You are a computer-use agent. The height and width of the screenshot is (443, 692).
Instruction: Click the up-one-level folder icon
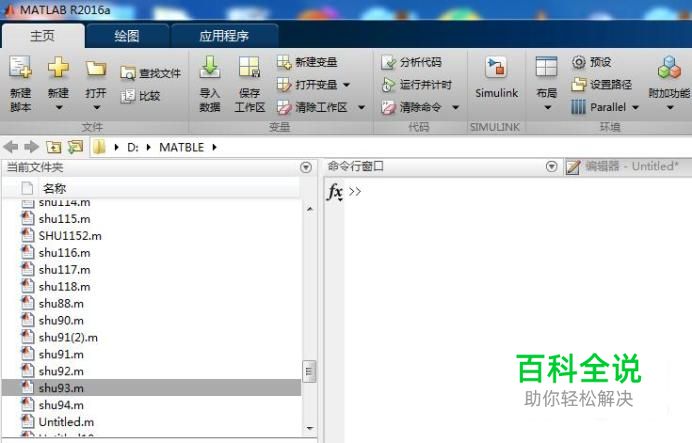[x=54, y=147]
